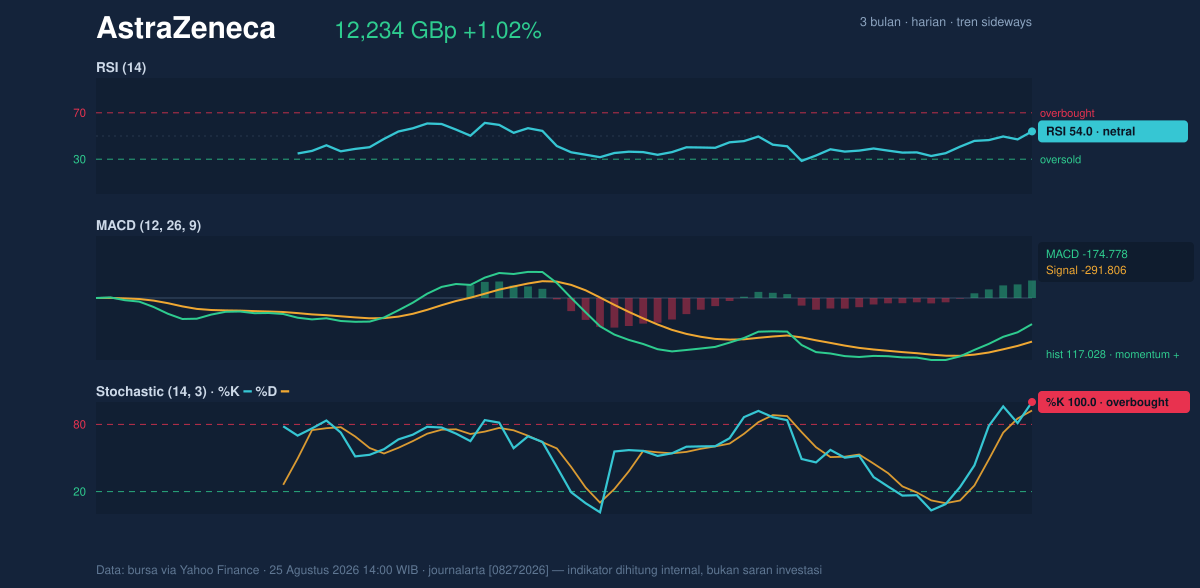Click the red Stochastic endpoint marker dot
Viewport: 1200px width, 588px height.
[1032, 402]
